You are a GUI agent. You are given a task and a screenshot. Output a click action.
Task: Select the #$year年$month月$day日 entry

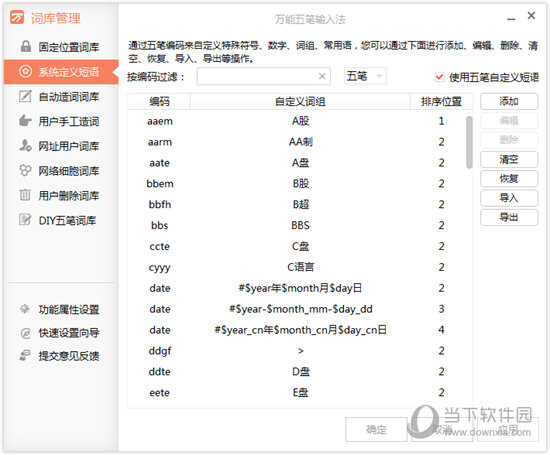pos(297,288)
